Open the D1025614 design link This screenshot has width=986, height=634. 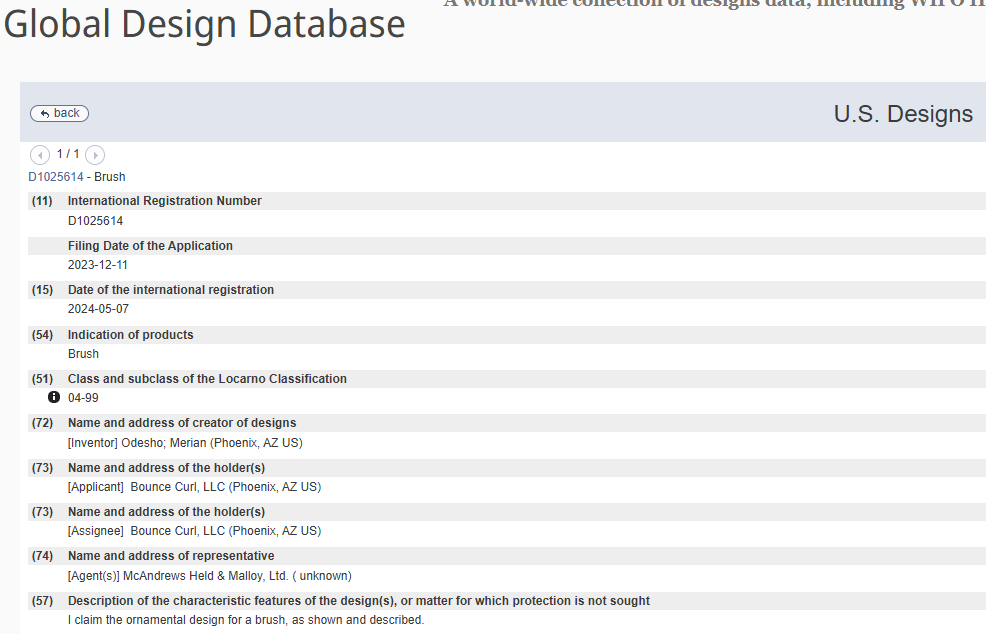tap(55, 177)
